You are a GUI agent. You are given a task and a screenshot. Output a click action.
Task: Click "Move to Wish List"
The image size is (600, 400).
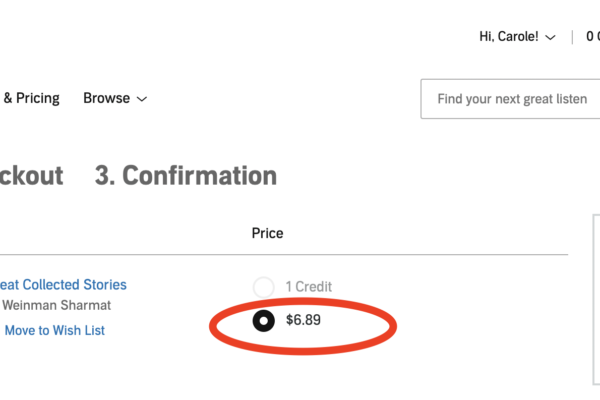[x=55, y=330]
